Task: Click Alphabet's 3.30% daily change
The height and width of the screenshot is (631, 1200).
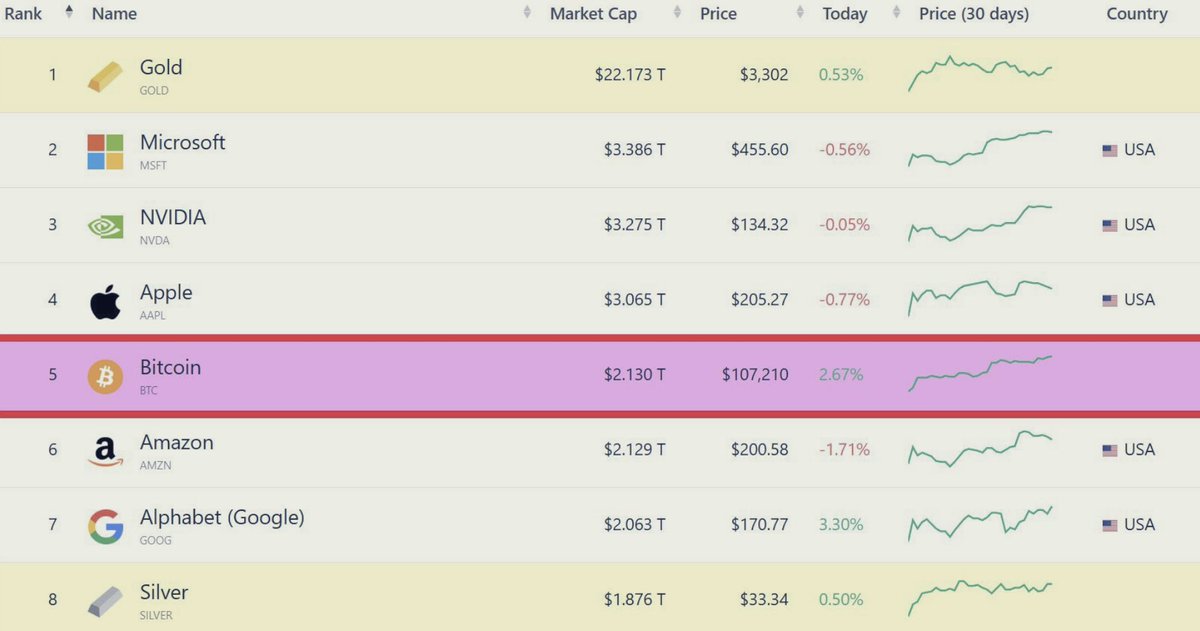Action: point(841,525)
